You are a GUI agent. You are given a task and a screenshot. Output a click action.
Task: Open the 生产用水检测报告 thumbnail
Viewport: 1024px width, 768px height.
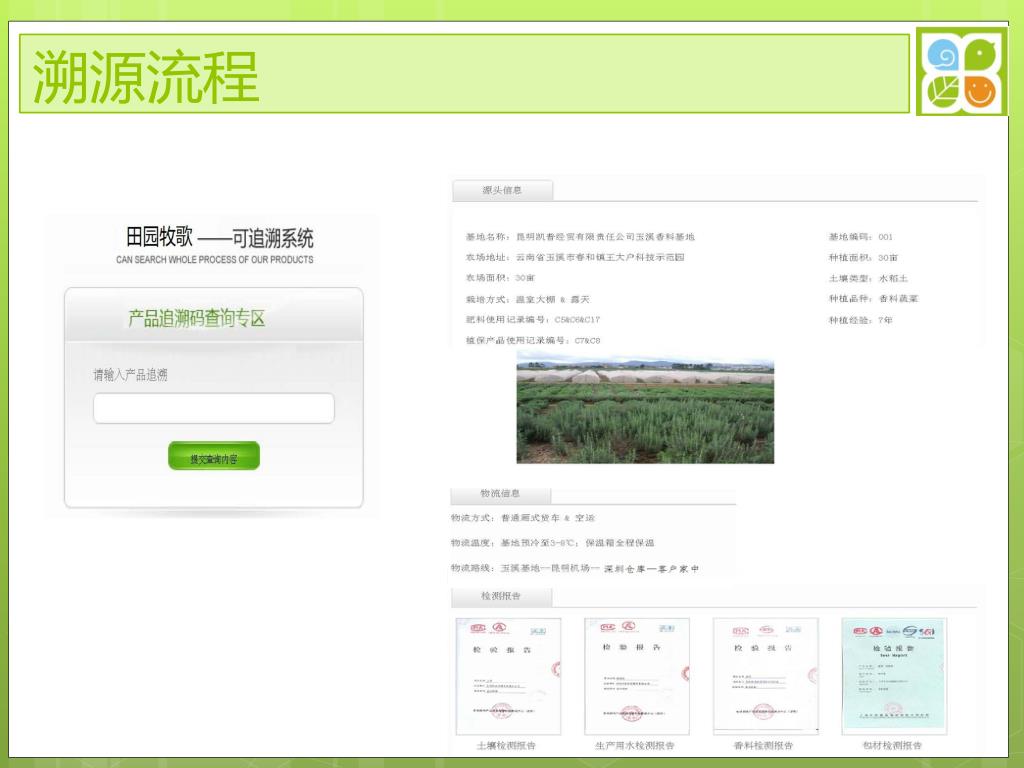tap(637, 676)
